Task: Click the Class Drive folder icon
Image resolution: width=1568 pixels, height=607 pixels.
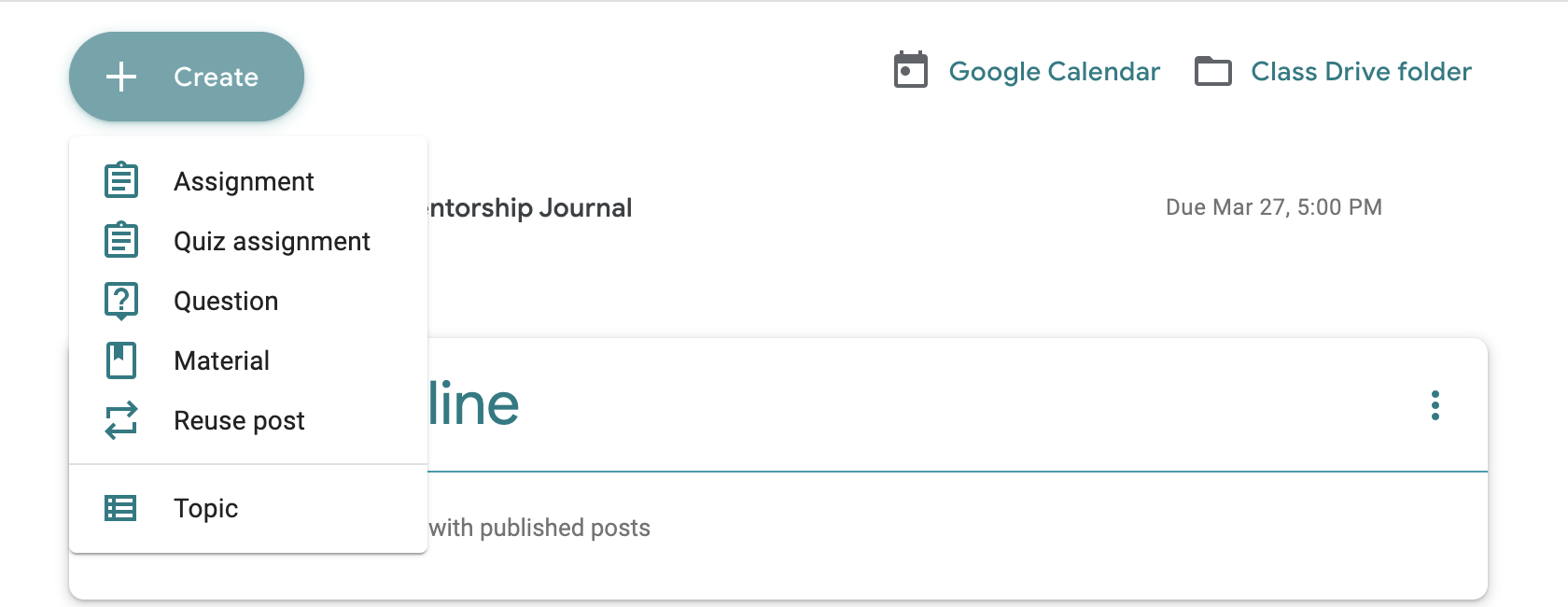Action: point(1213,71)
